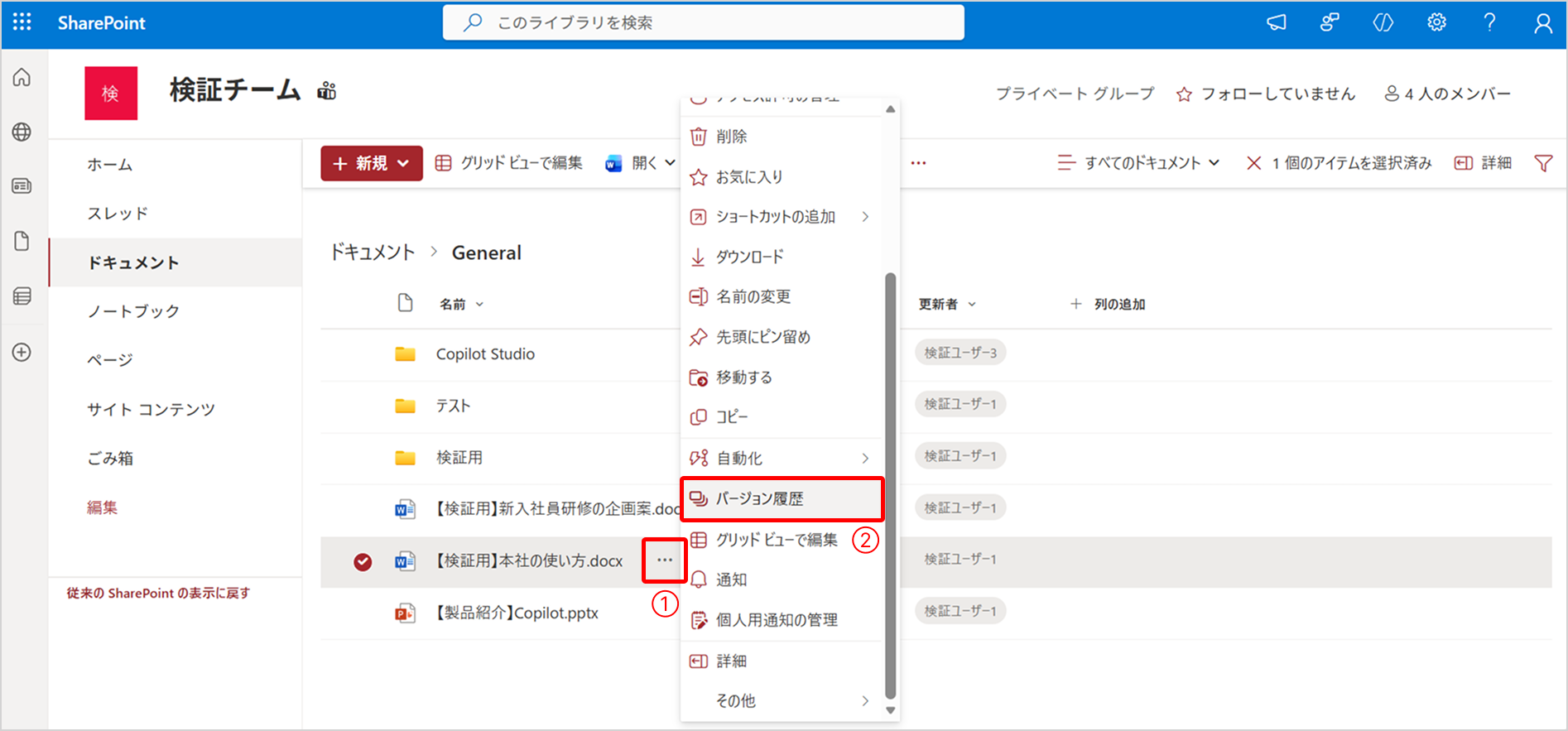Open the app launcher waffle icon

click(x=22, y=22)
